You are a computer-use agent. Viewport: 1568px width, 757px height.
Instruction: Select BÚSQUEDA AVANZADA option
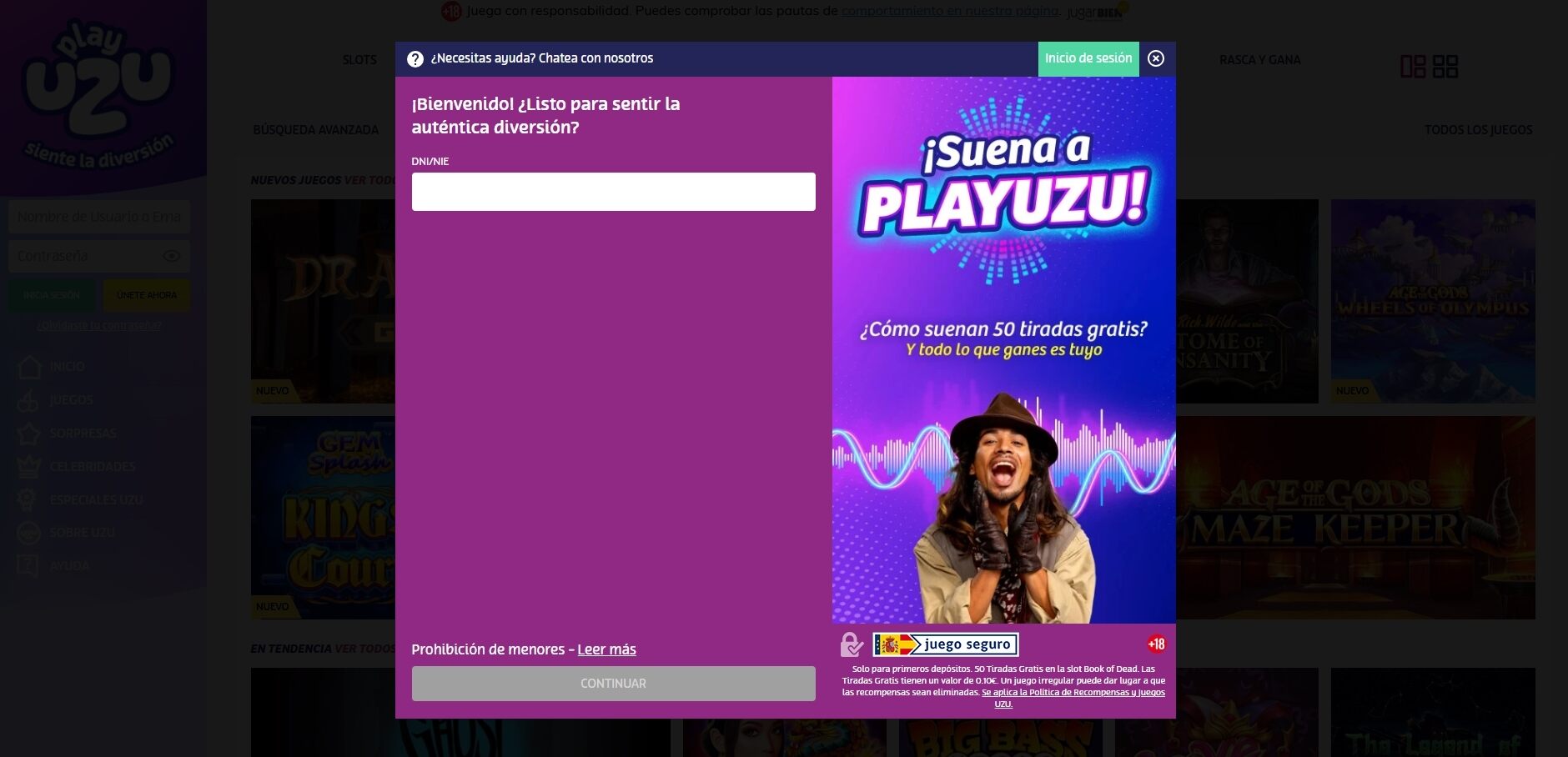tap(316, 130)
